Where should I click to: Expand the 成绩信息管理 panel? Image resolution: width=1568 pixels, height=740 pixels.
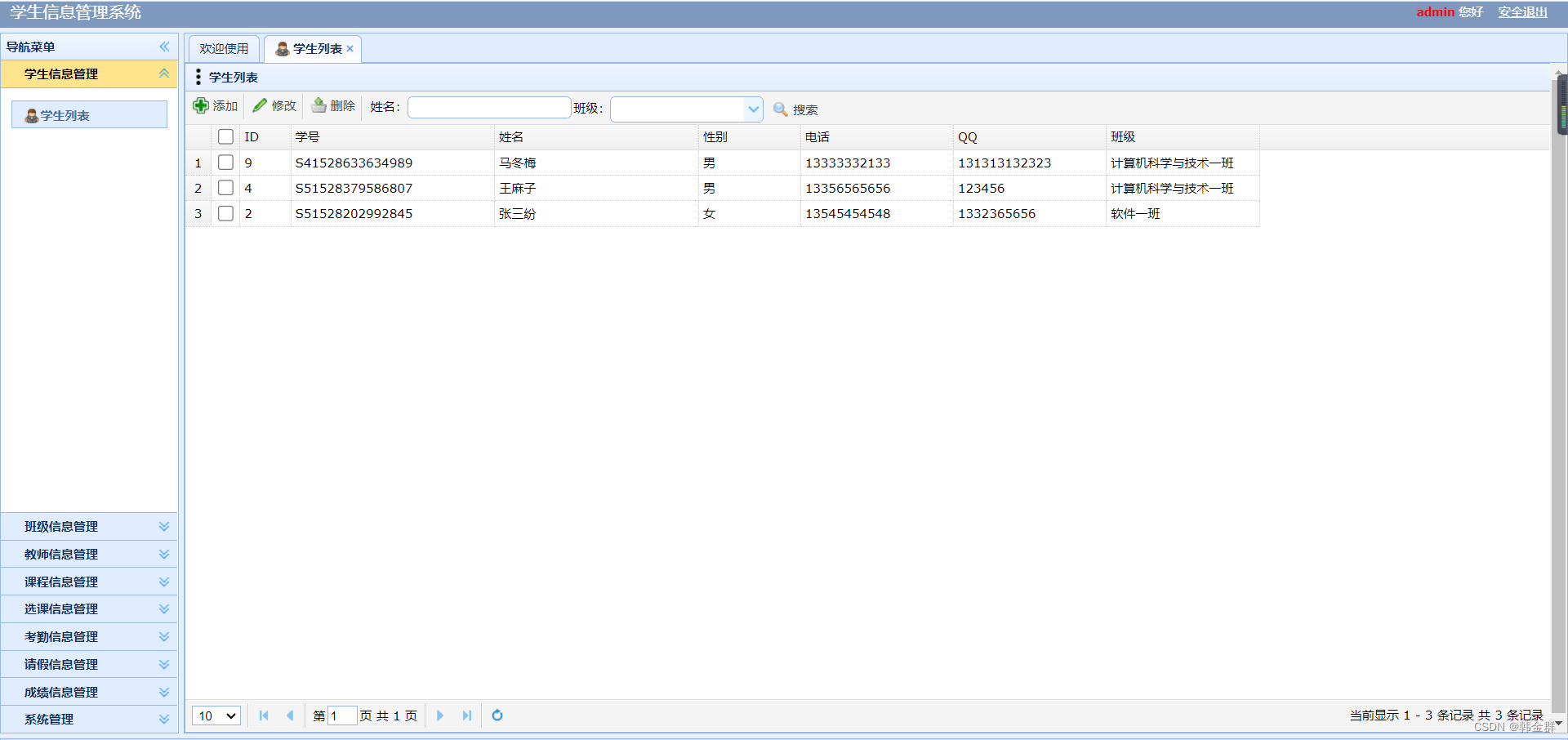[x=164, y=692]
